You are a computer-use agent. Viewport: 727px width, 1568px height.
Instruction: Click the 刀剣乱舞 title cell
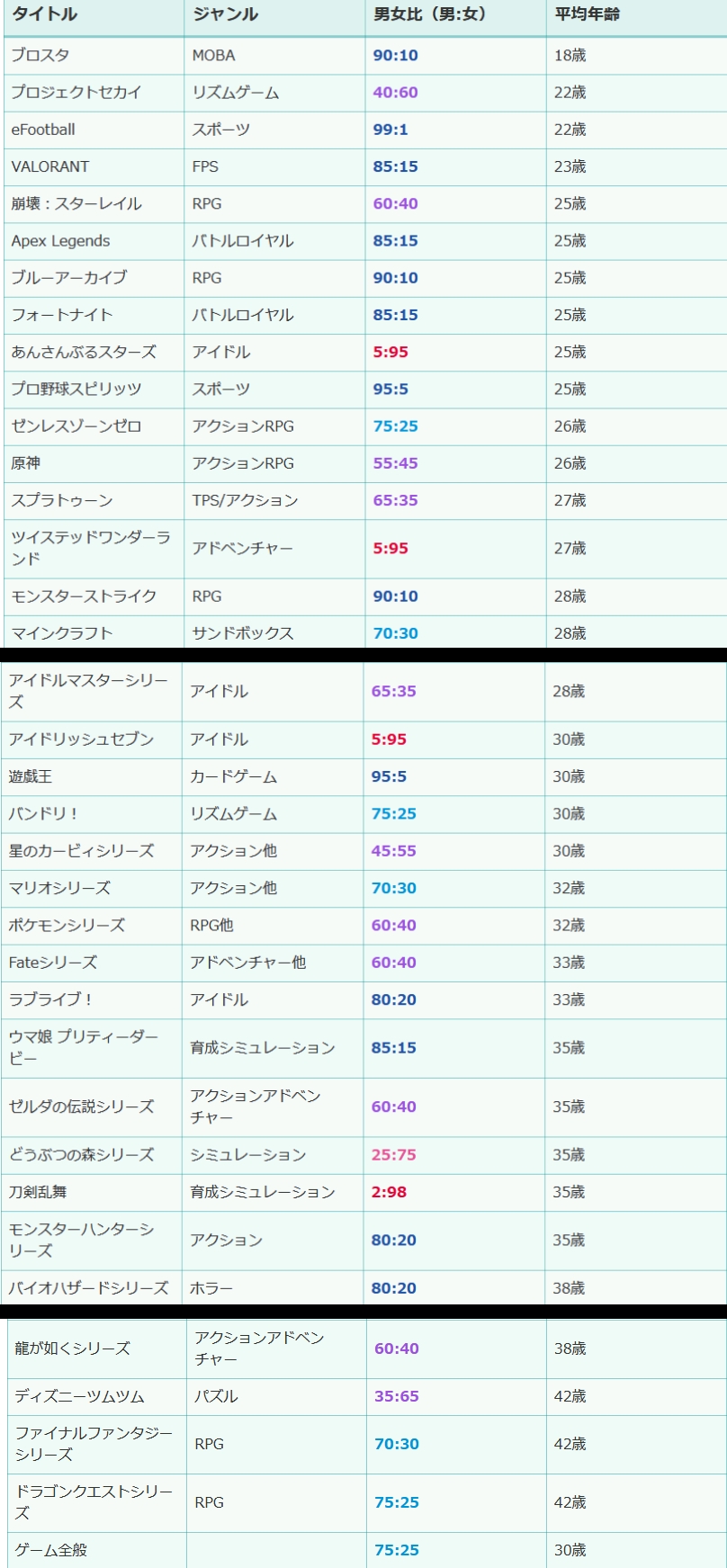38,1192
